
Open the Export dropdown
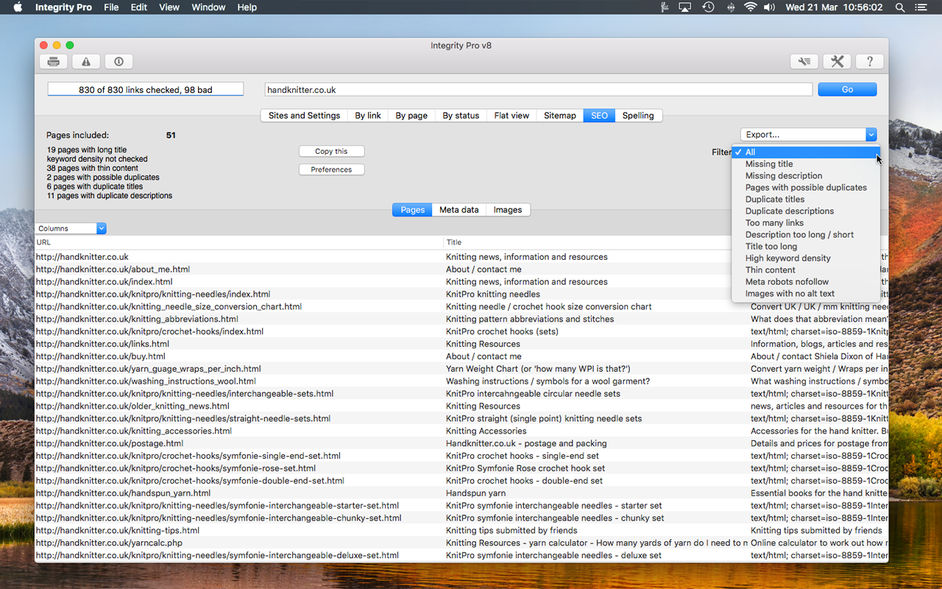pos(809,135)
